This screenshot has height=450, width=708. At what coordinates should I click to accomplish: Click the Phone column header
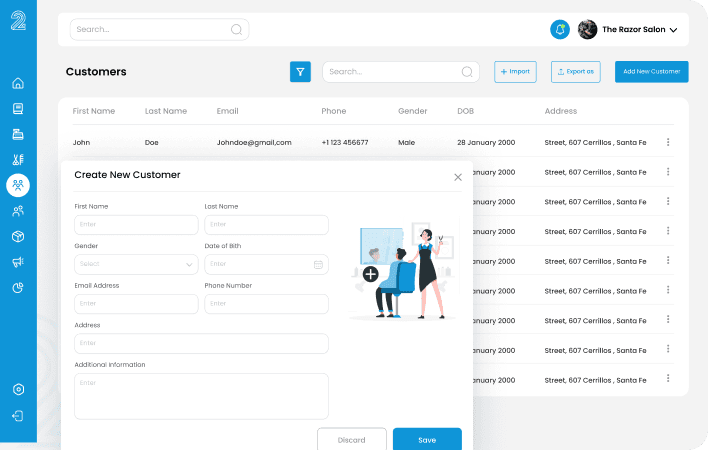tap(334, 111)
